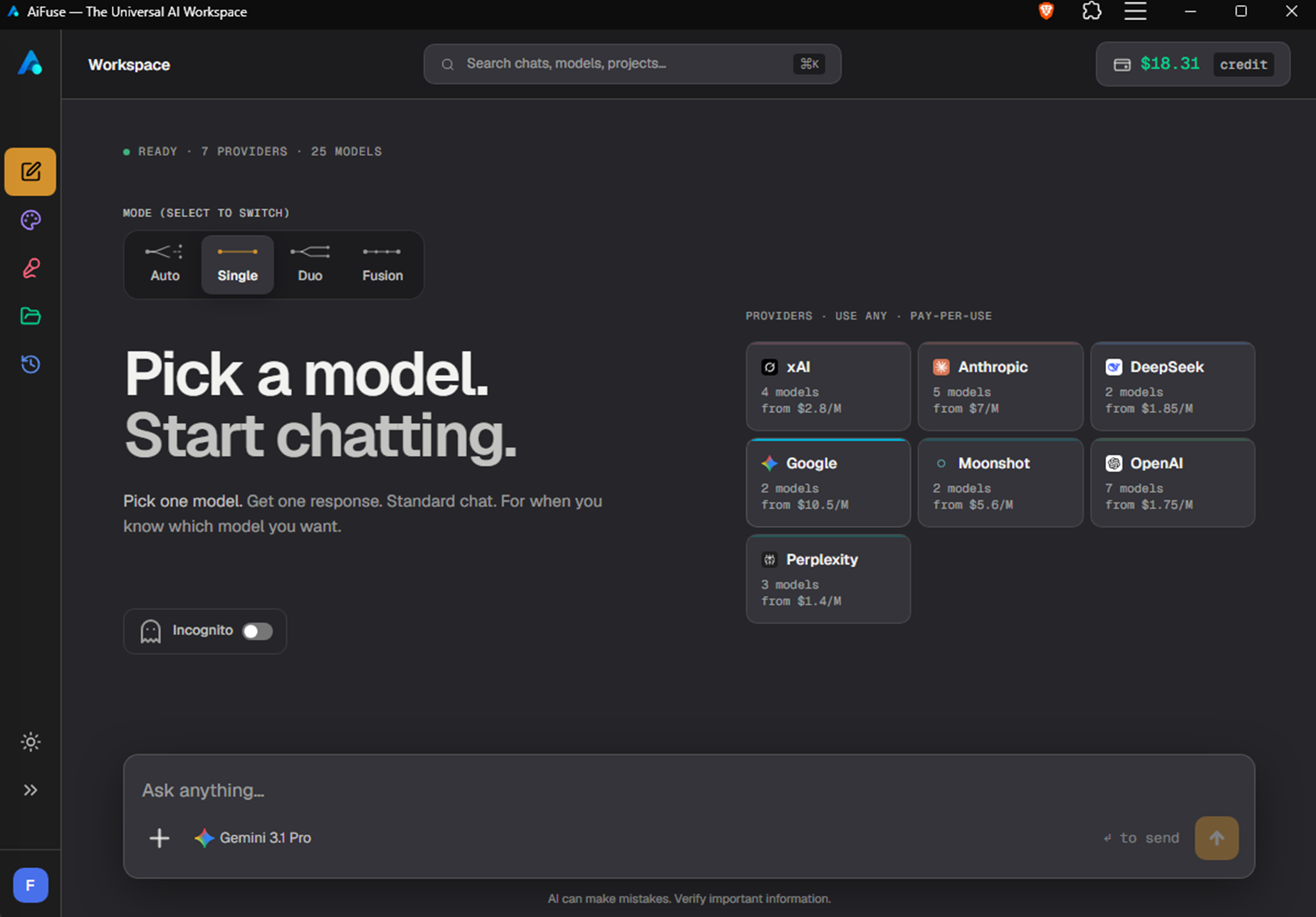Screen dimensions: 1316x917
Task: Click the $18.31 balance amount
Action: (1169, 63)
